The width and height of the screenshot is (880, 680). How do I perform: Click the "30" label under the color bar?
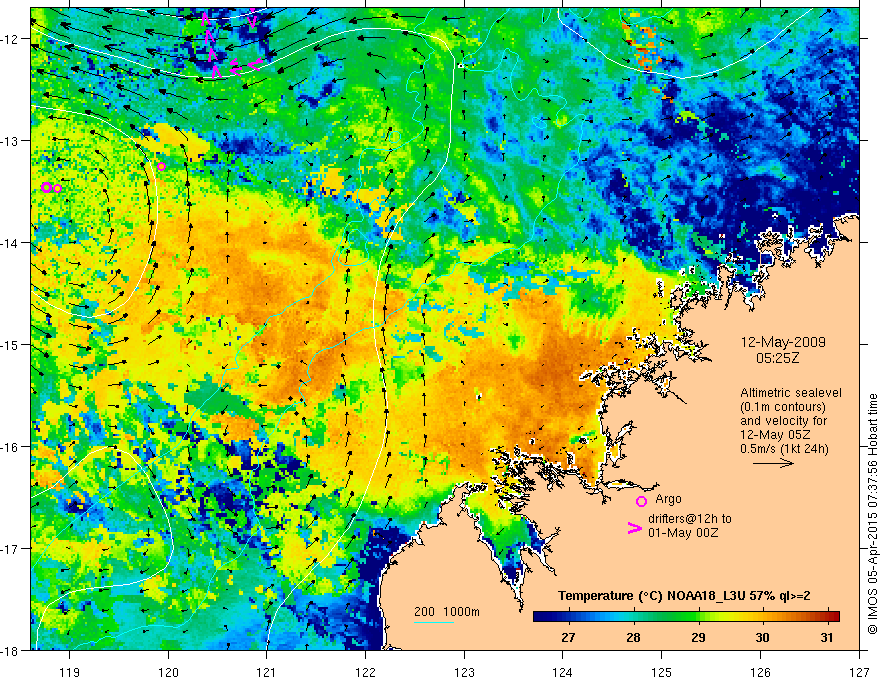tap(762, 638)
